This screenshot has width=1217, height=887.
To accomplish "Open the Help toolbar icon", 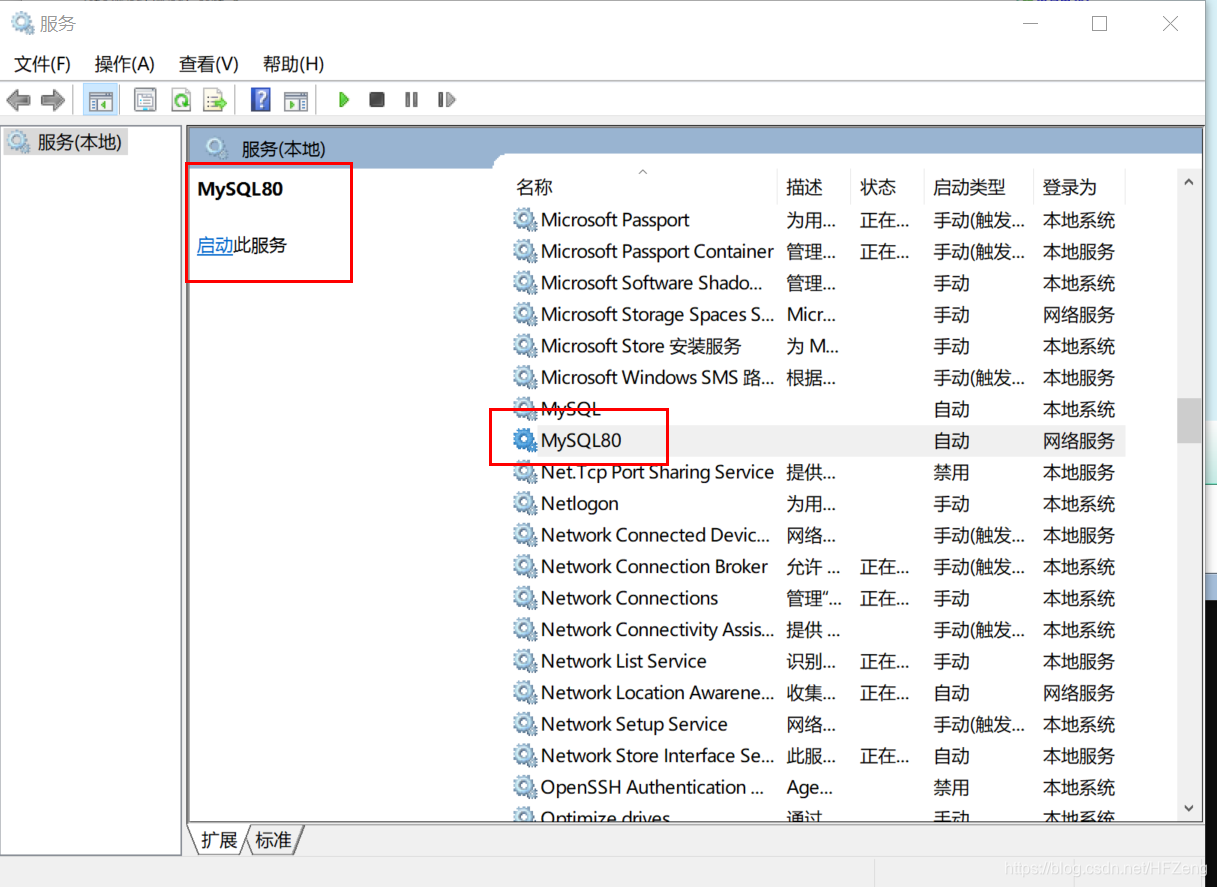I will point(261,100).
